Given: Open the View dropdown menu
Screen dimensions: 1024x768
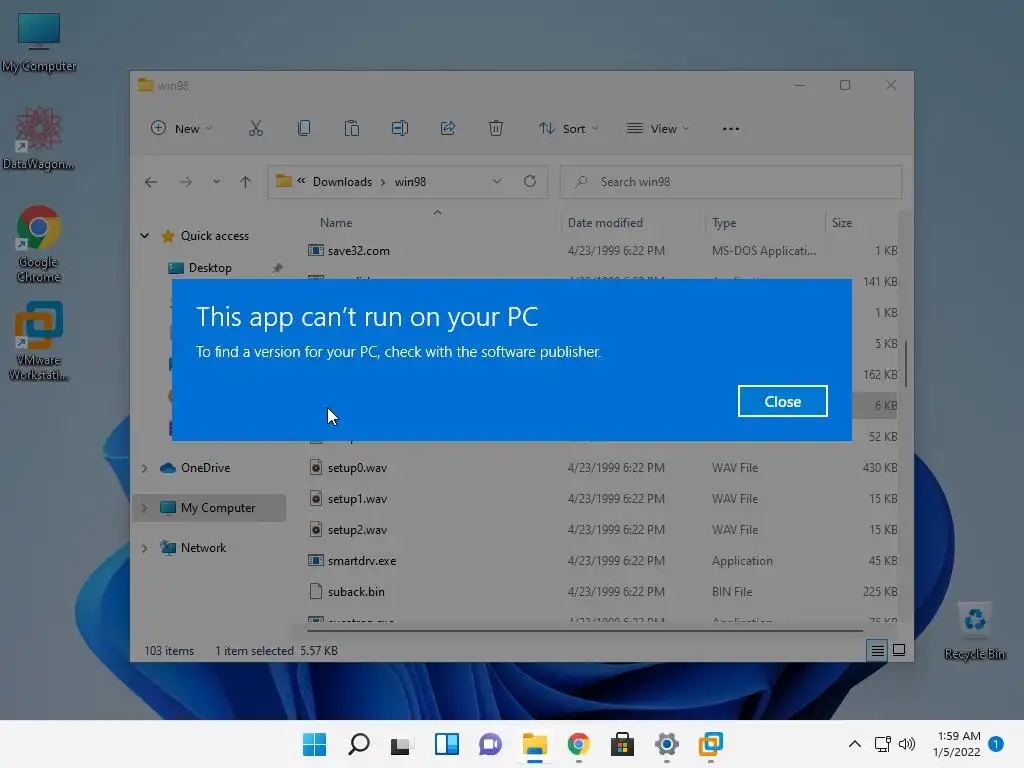Looking at the screenshot, I should [x=657, y=128].
